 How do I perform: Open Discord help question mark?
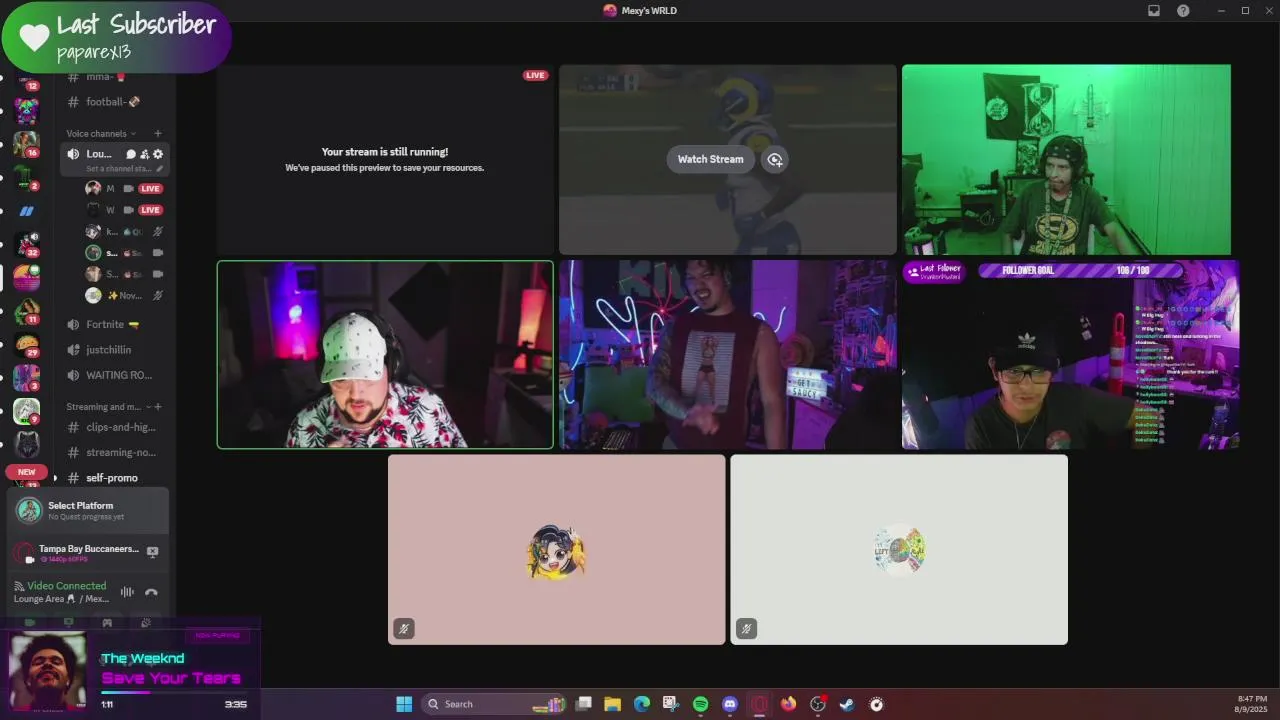tap(1183, 10)
